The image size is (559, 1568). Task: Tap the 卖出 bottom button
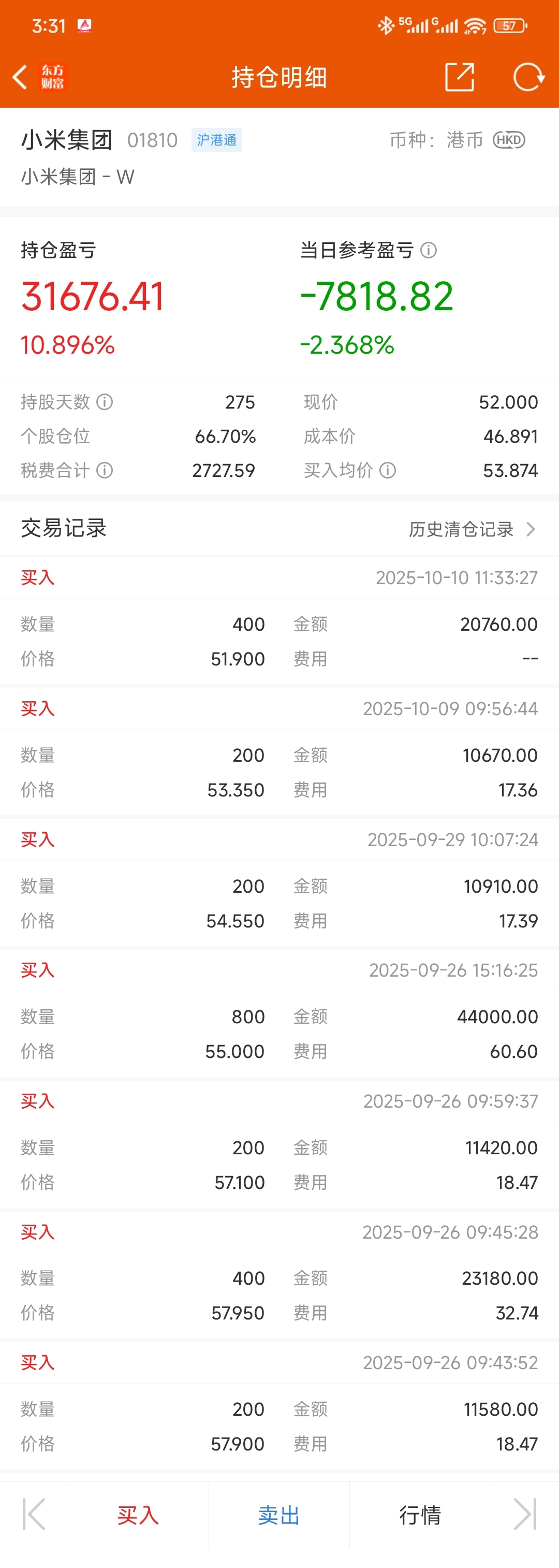pyautogui.click(x=279, y=1515)
